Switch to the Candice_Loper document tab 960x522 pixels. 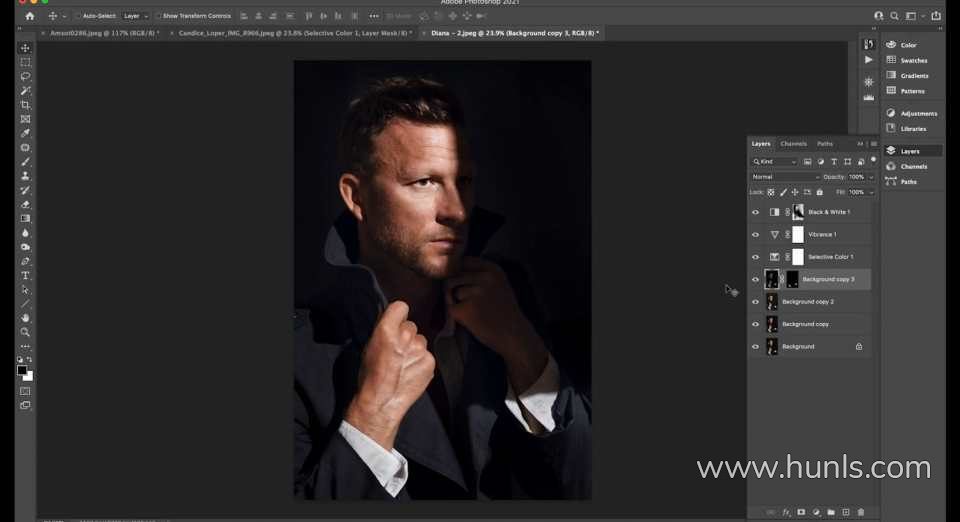[x=295, y=33]
